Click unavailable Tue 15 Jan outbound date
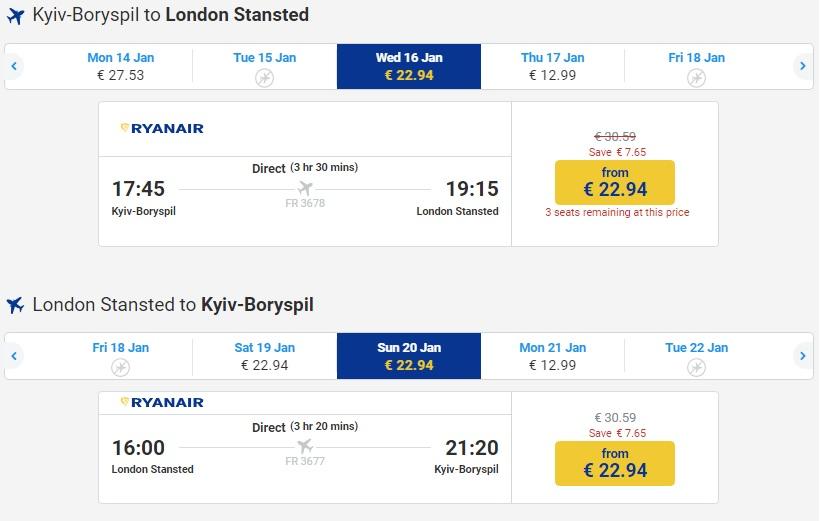Viewport: 820px width, 521px height. click(x=265, y=67)
